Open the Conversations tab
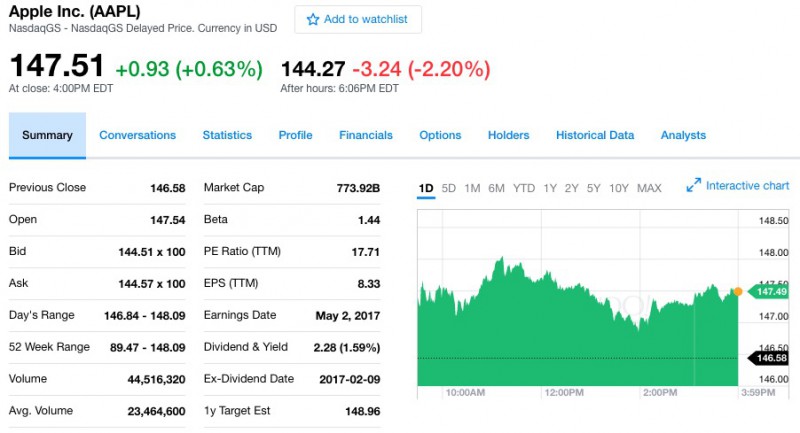Screen dimensions: 800x433 point(137,136)
